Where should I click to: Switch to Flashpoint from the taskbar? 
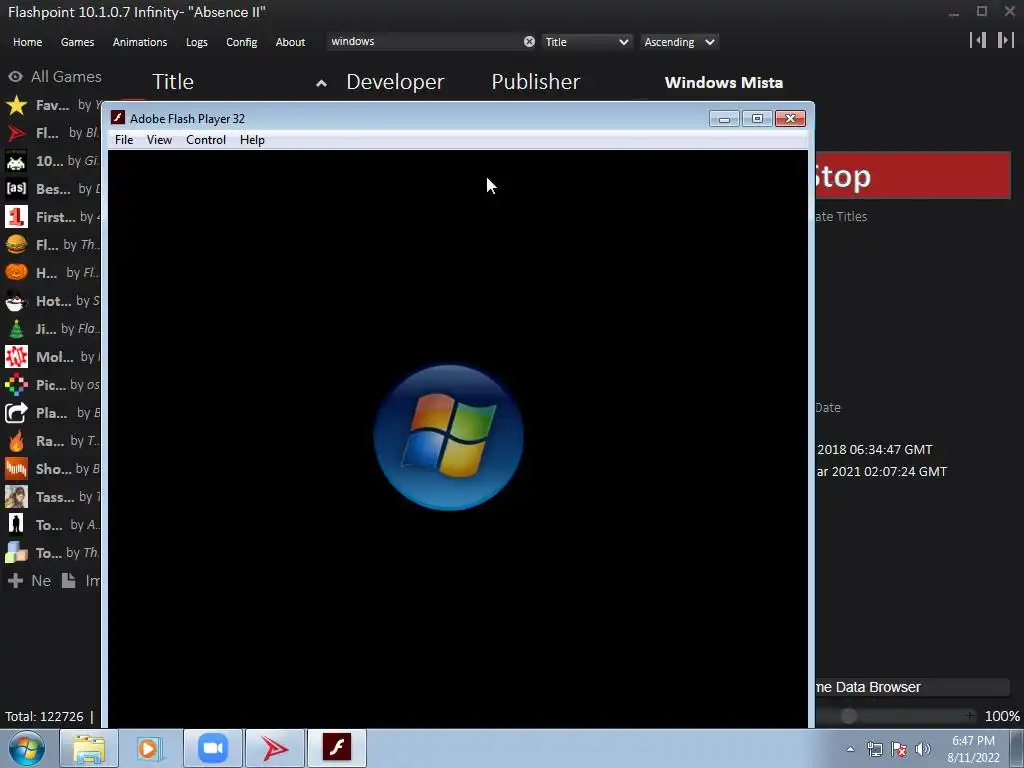click(x=275, y=748)
